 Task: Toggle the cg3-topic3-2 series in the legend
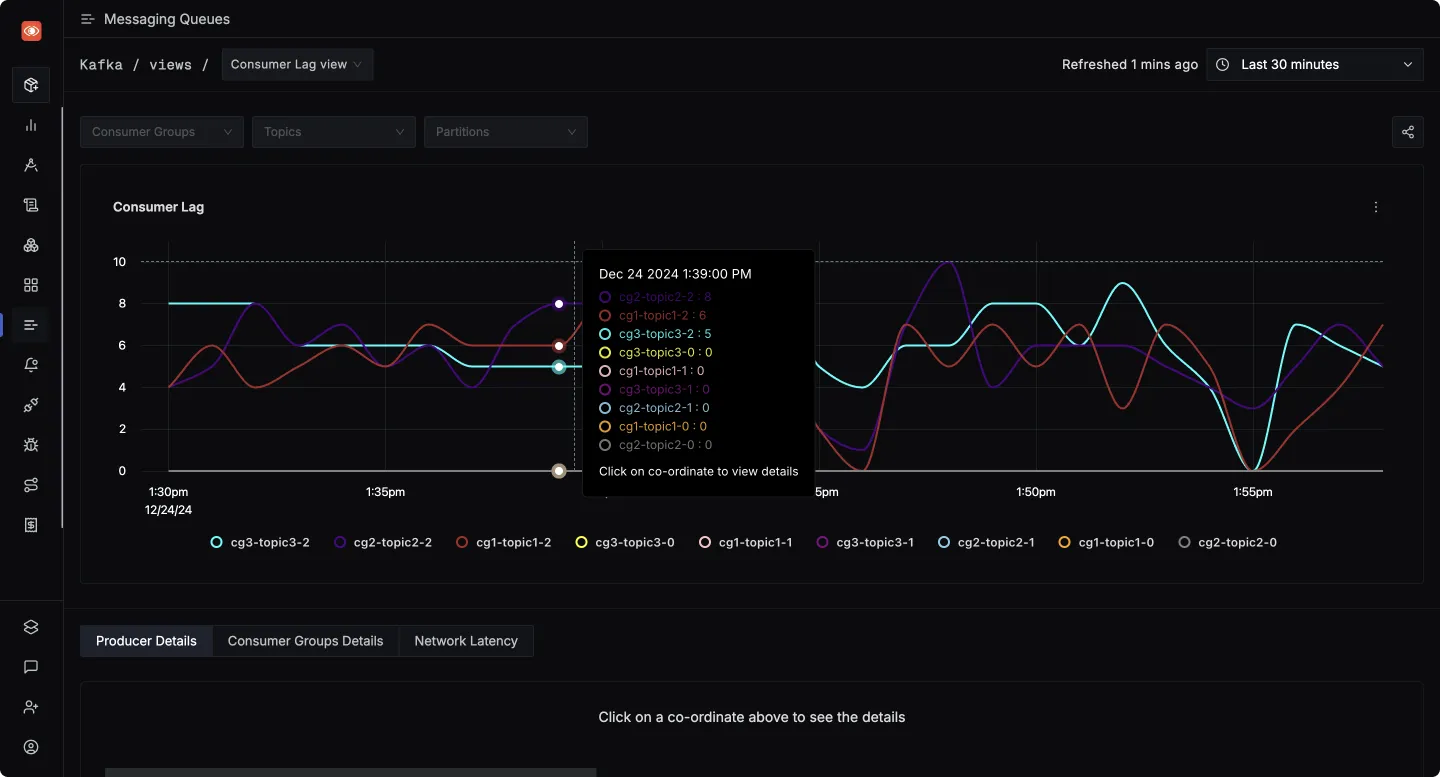[x=259, y=541]
